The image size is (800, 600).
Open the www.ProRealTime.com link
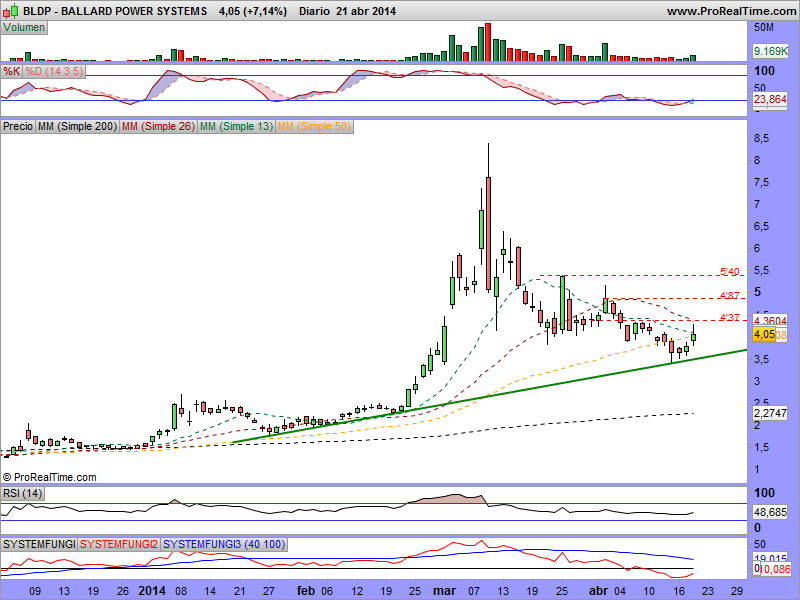click(731, 11)
